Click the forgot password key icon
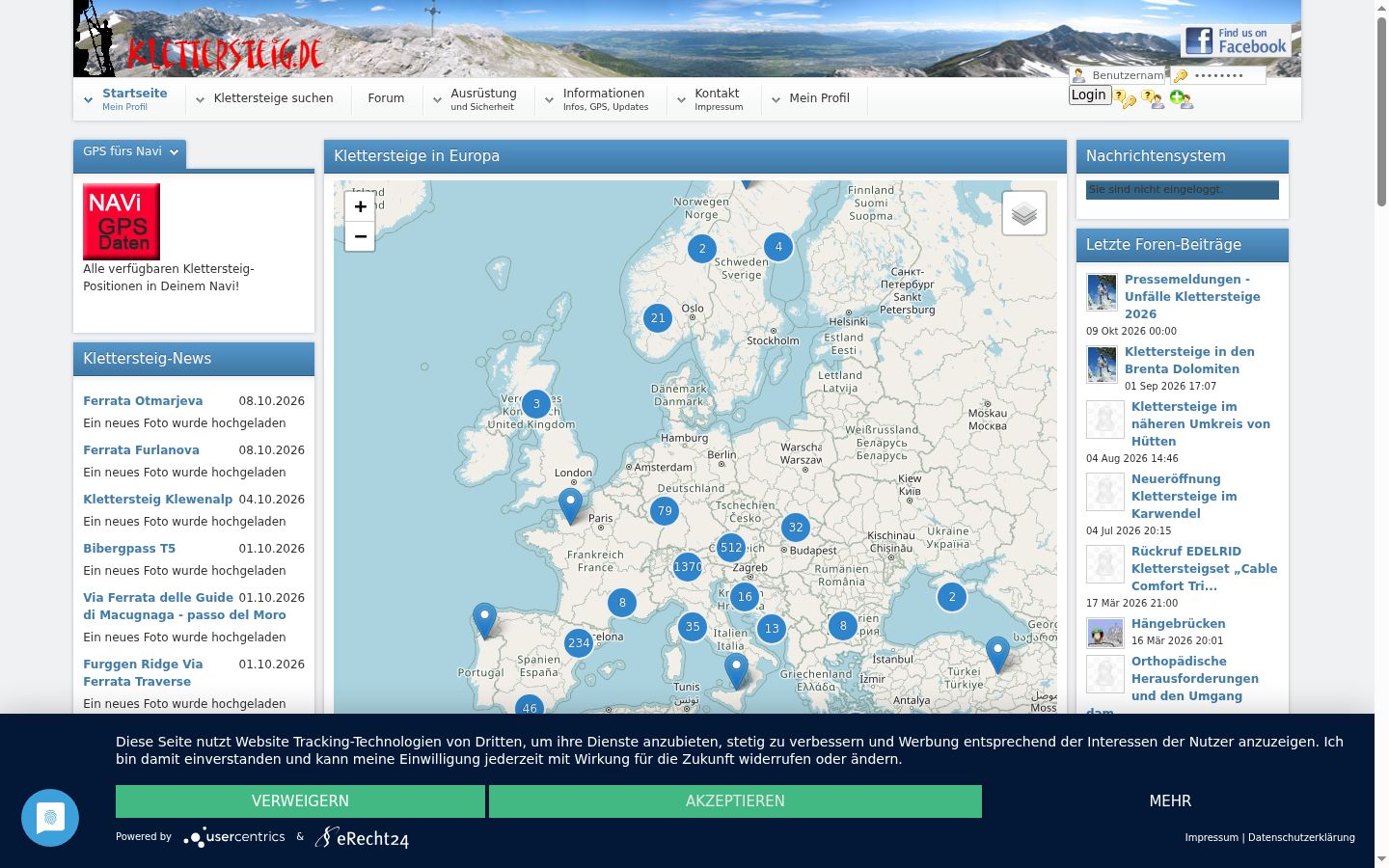 pyautogui.click(x=1125, y=98)
